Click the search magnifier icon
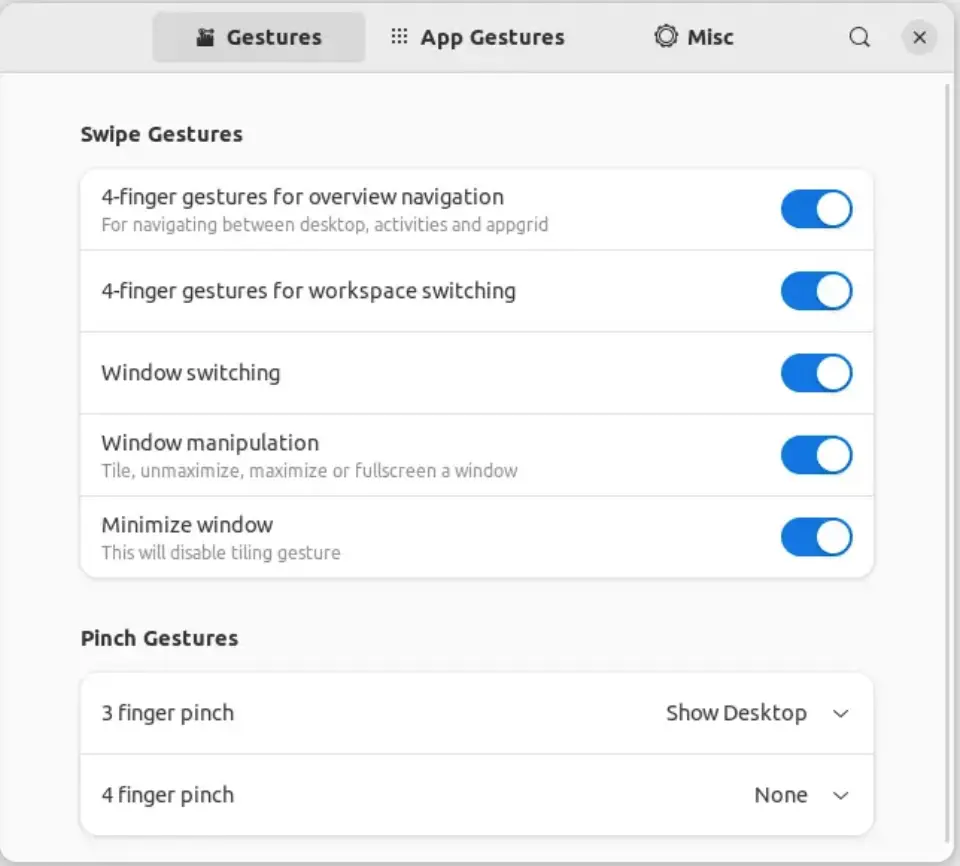This screenshot has height=866, width=960. click(x=859, y=37)
